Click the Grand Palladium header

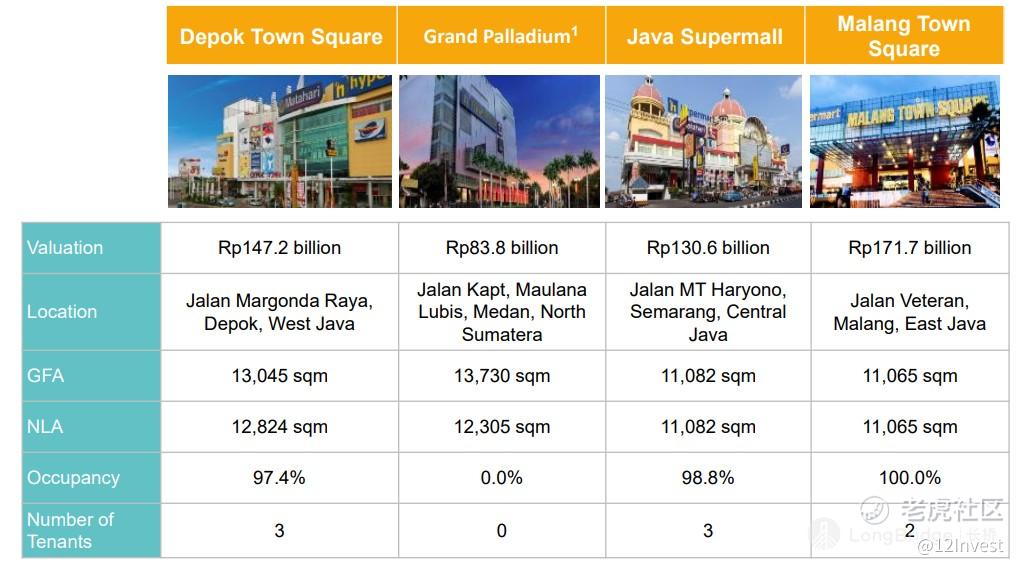[x=501, y=35]
